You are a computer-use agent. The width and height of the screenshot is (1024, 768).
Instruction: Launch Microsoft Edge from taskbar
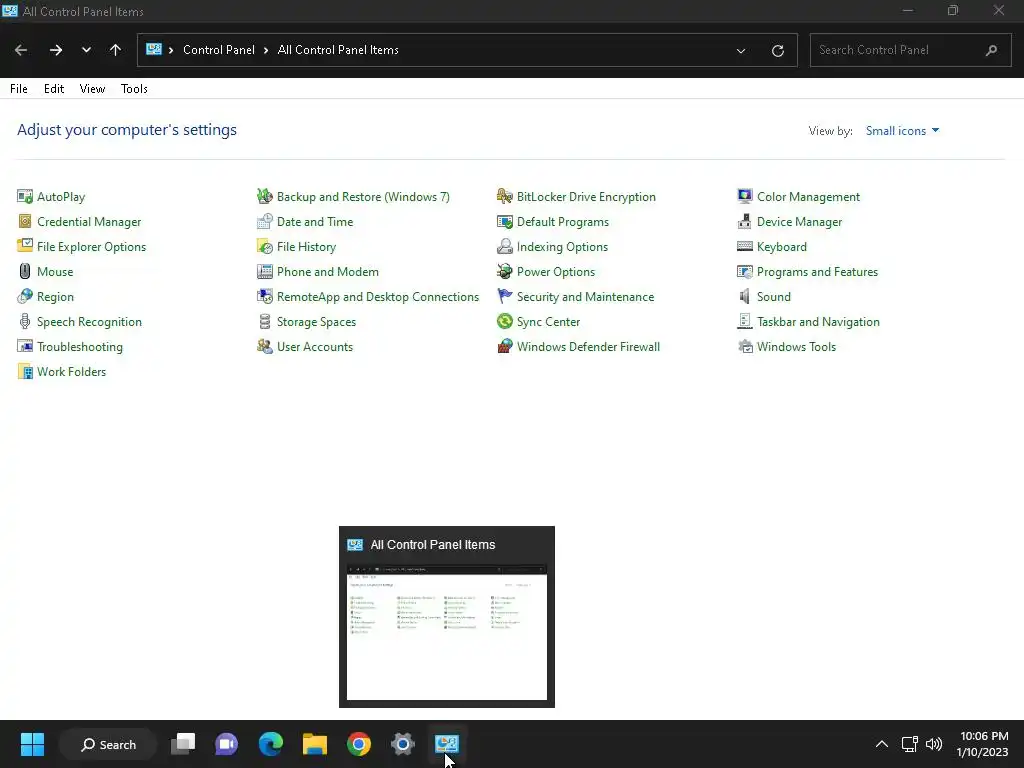[x=270, y=744]
